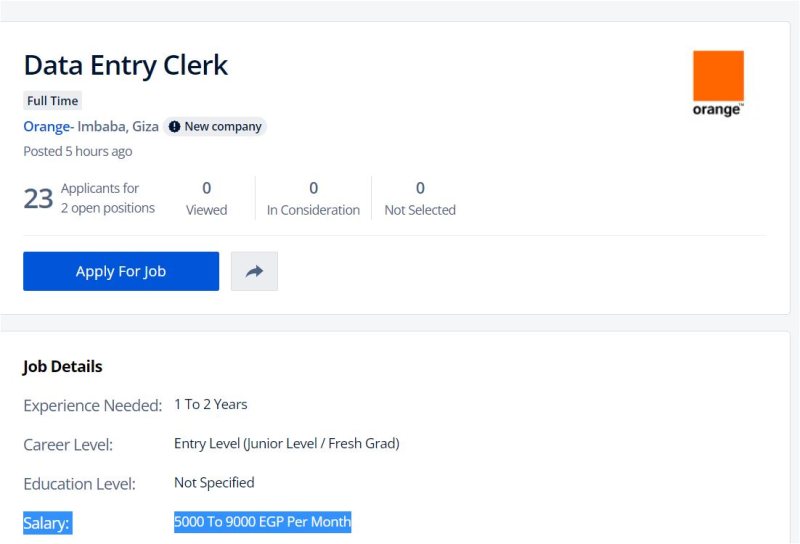
Task: Click the Imbaba, Giza location text
Action: pyautogui.click(x=118, y=127)
